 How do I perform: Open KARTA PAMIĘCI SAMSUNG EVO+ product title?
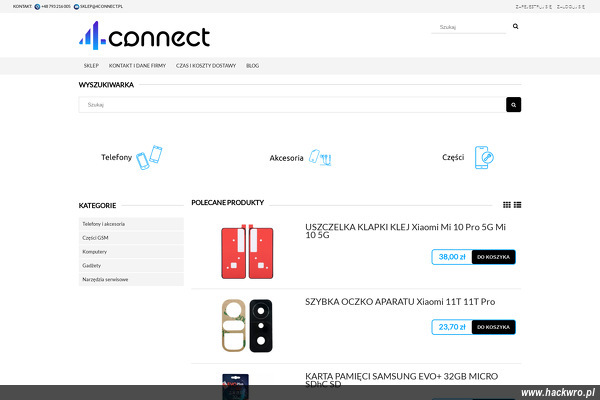tap(401, 380)
